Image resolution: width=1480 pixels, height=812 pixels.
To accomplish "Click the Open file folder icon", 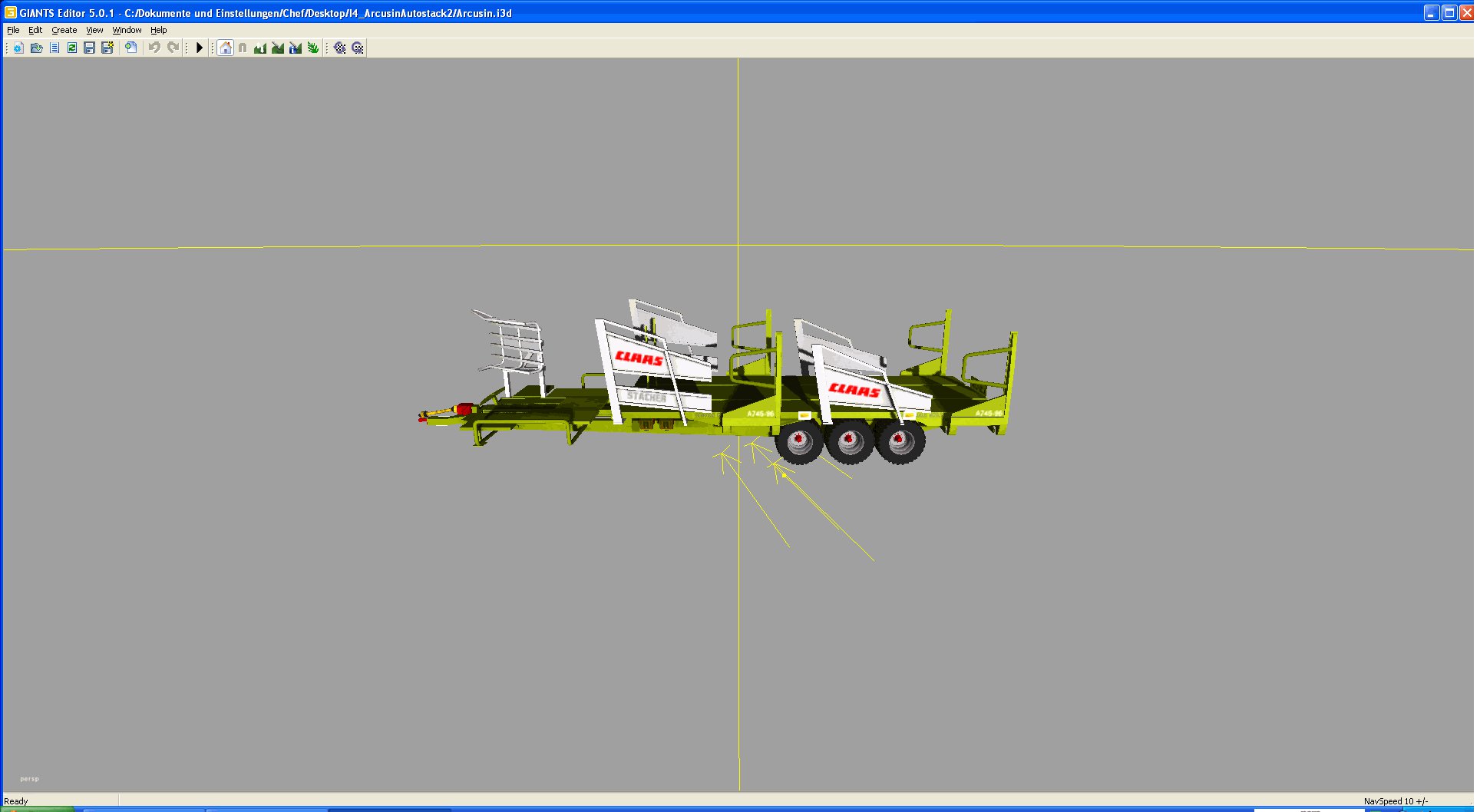I will (x=36, y=48).
